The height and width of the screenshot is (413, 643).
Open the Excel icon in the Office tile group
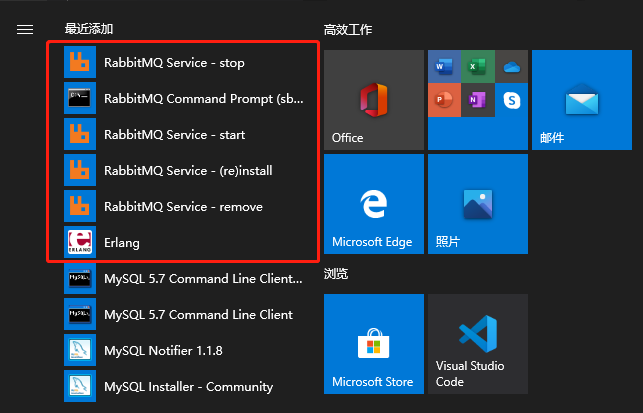click(x=478, y=66)
